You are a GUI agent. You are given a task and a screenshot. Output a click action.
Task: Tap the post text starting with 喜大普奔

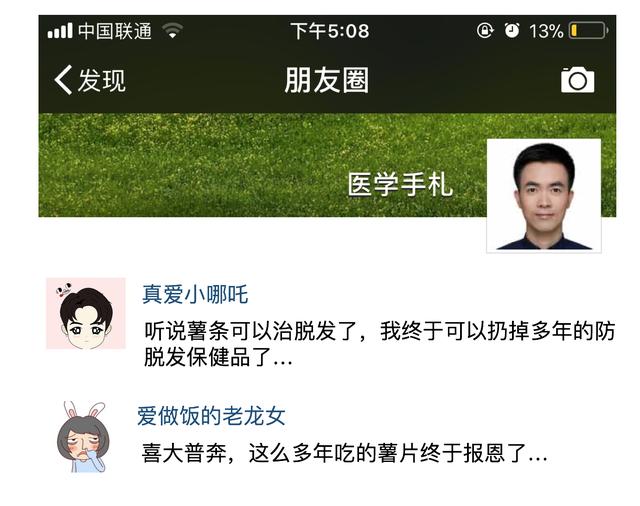344,453
